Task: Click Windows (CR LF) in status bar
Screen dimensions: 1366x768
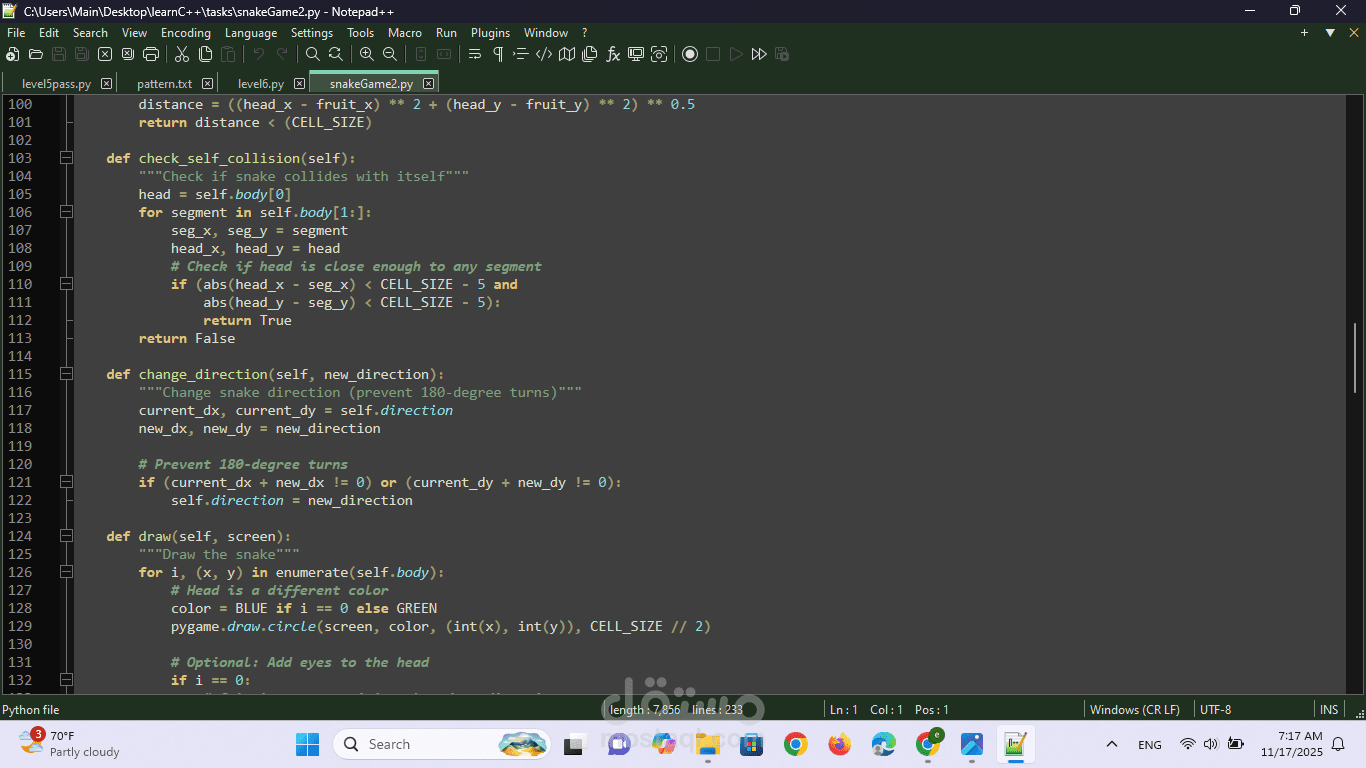Action: tap(1134, 710)
